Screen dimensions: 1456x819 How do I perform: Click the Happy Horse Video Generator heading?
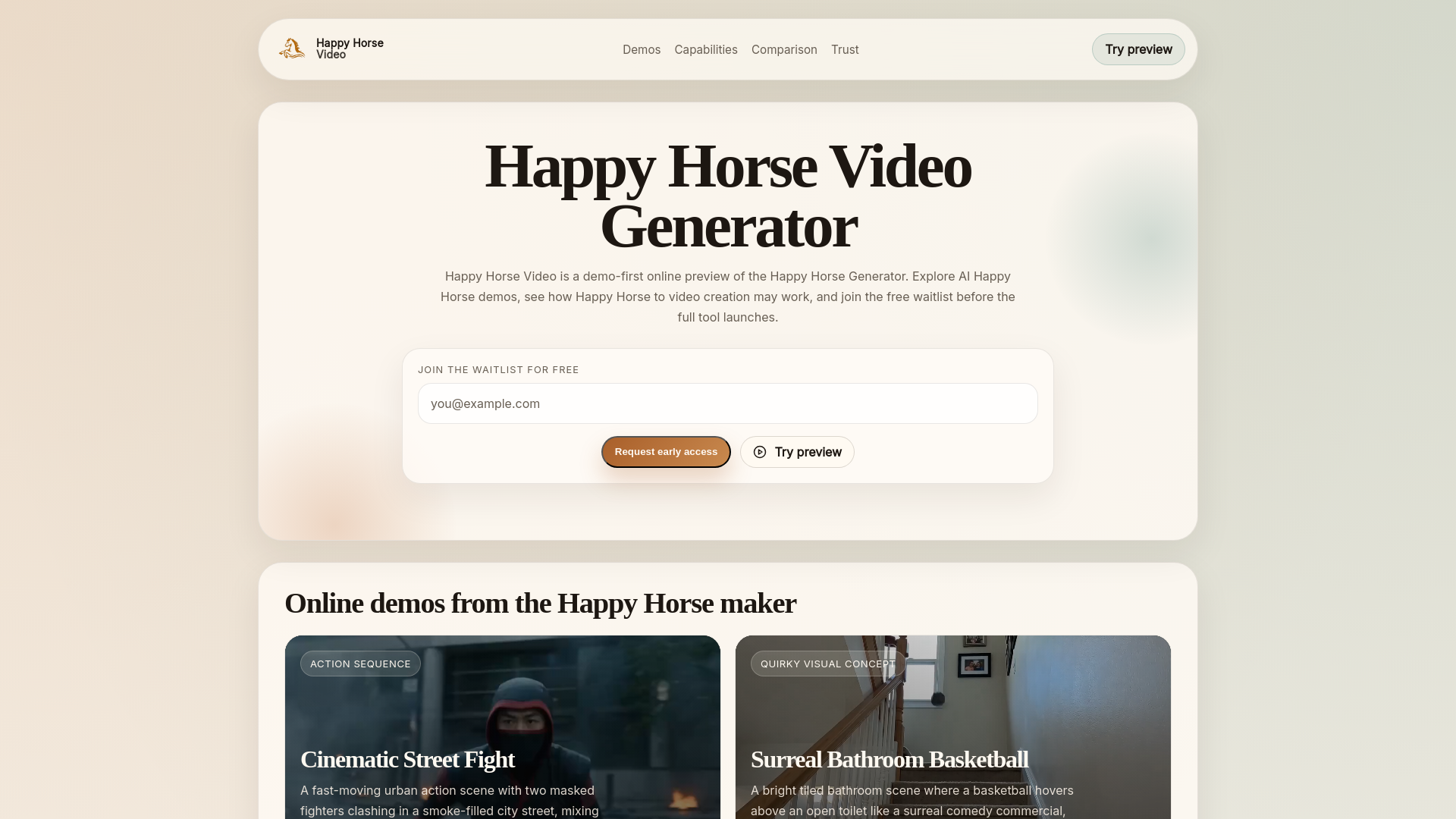point(728,196)
